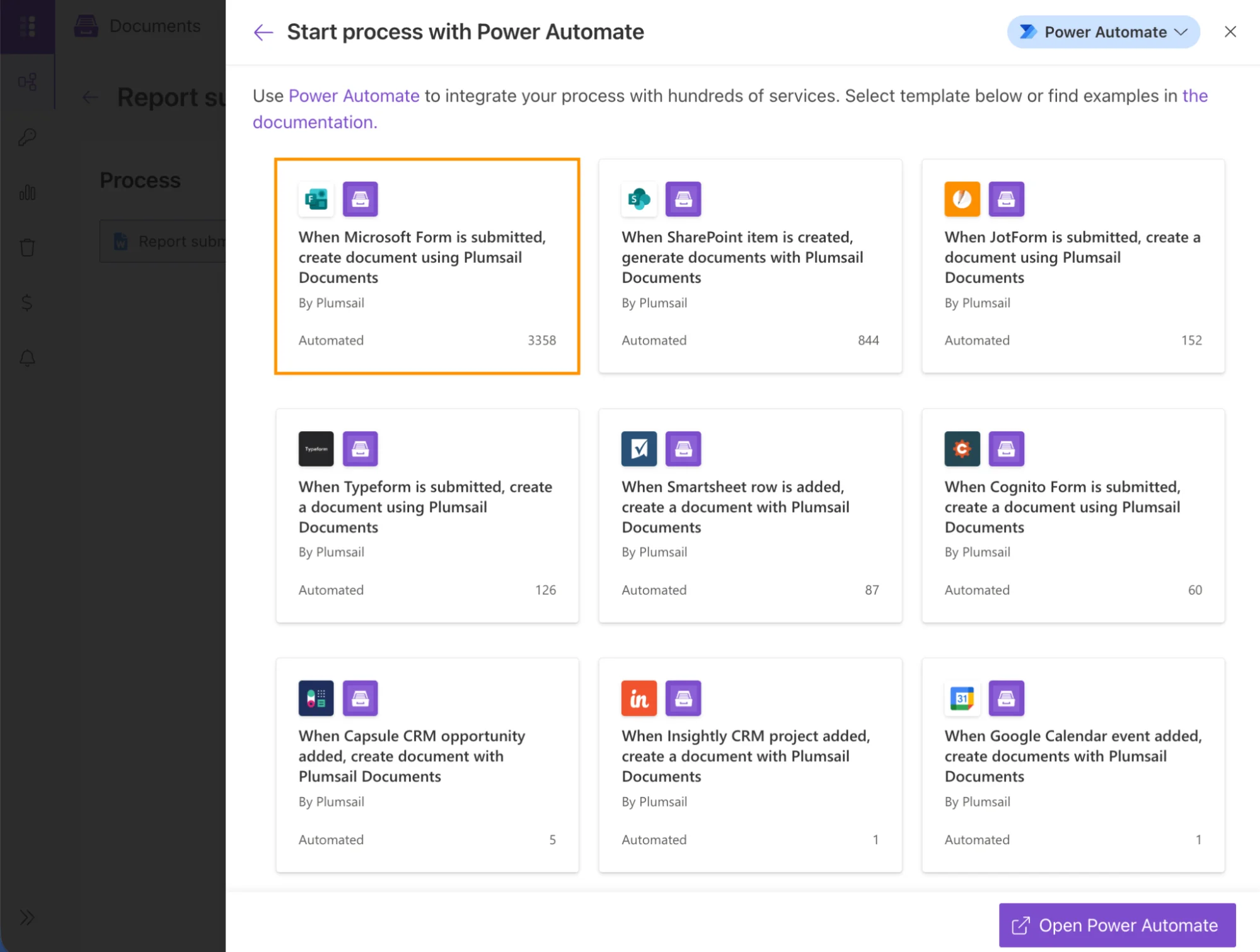Click the Plumsail icon on the Insightly card

tap(683, 698)
